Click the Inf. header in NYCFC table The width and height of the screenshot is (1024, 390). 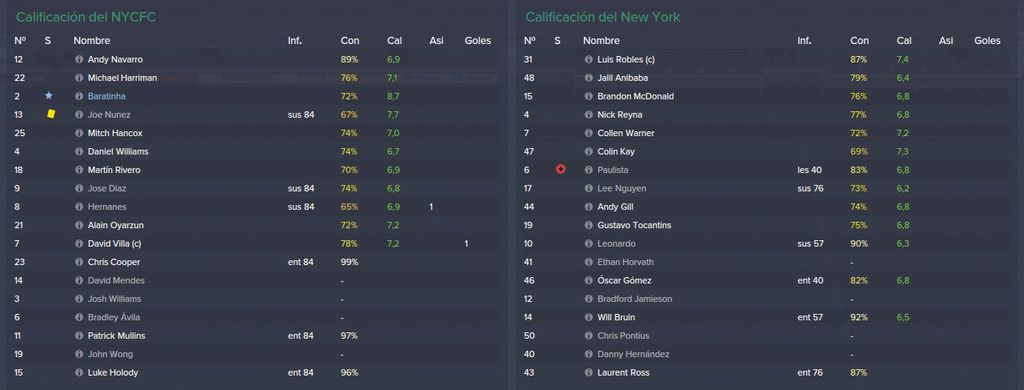click(x=295, y=41)
